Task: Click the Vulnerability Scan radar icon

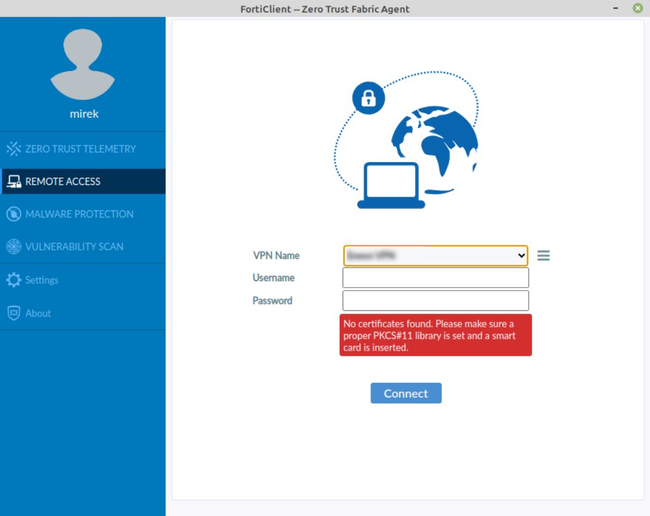Action: (14, 247)
